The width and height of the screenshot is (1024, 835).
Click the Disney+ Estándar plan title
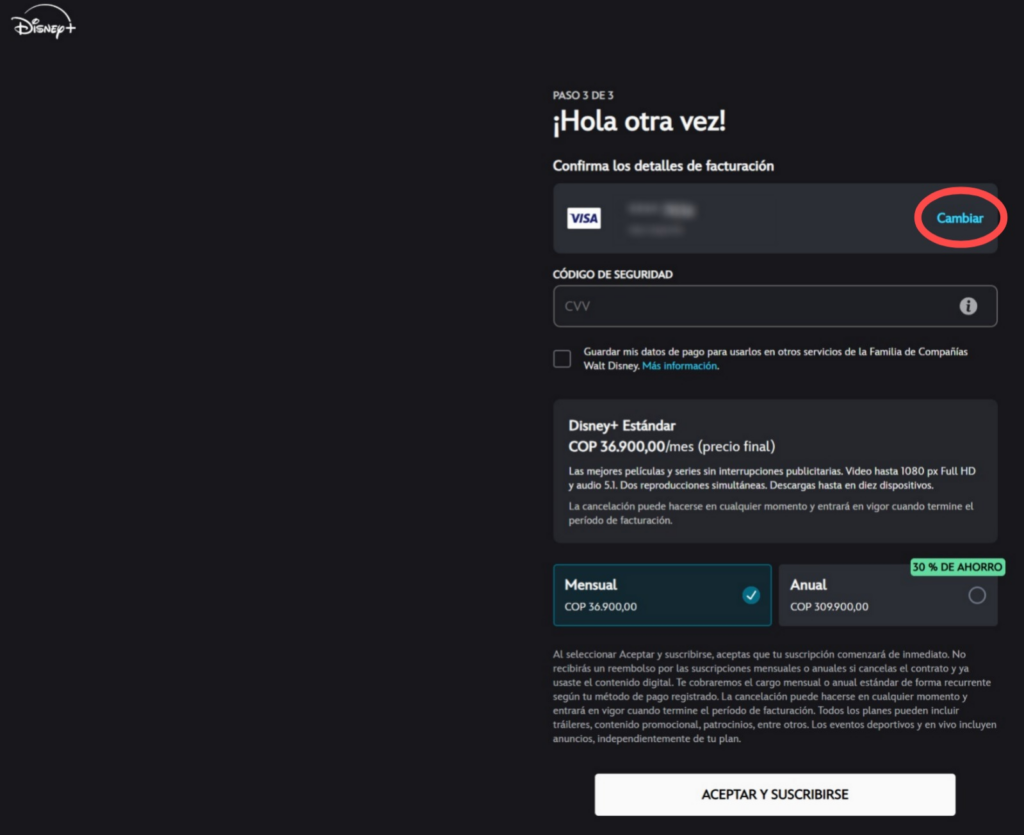(622, 425)
